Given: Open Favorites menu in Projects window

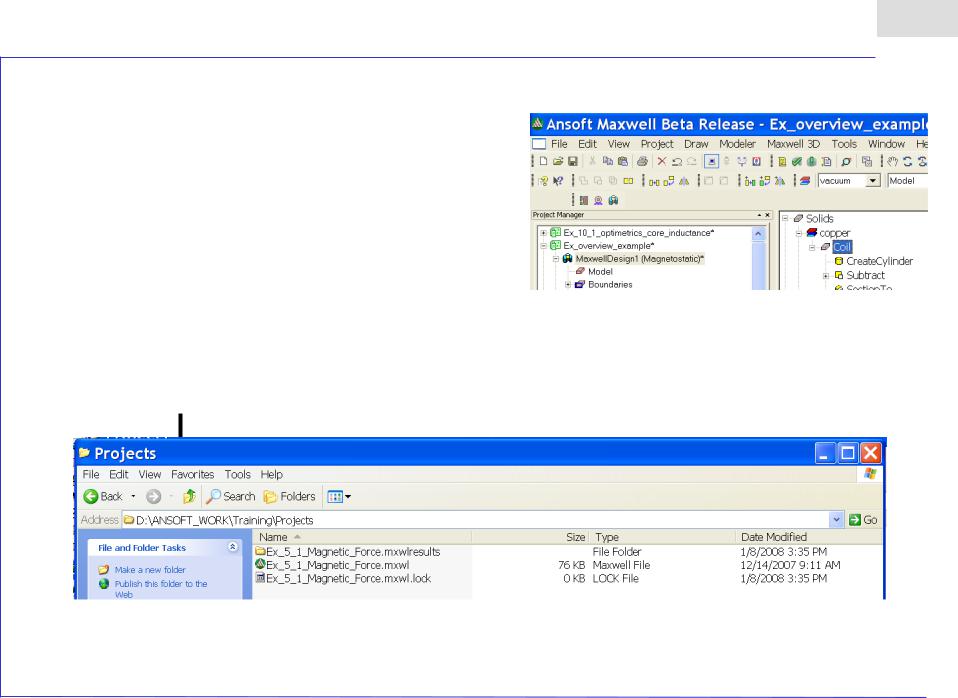Looking at the screenshot, I should (192, 474).
